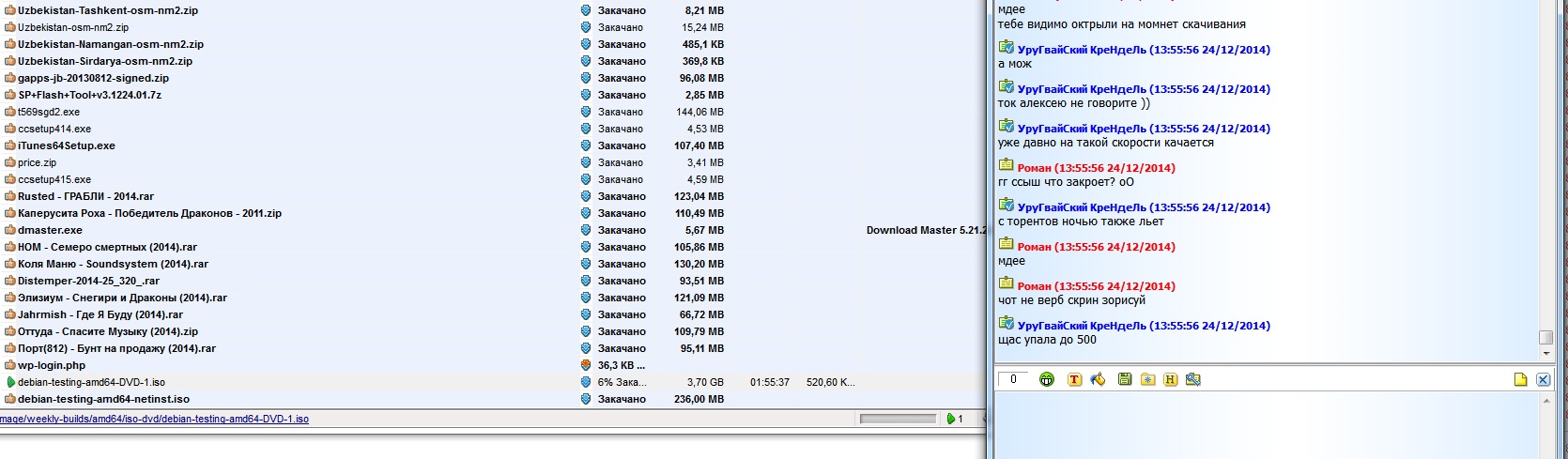The height and width of the screenshot is (459, 1568).
Task: Click the key icon in chat toolbar
Action: click(1193, 379)
